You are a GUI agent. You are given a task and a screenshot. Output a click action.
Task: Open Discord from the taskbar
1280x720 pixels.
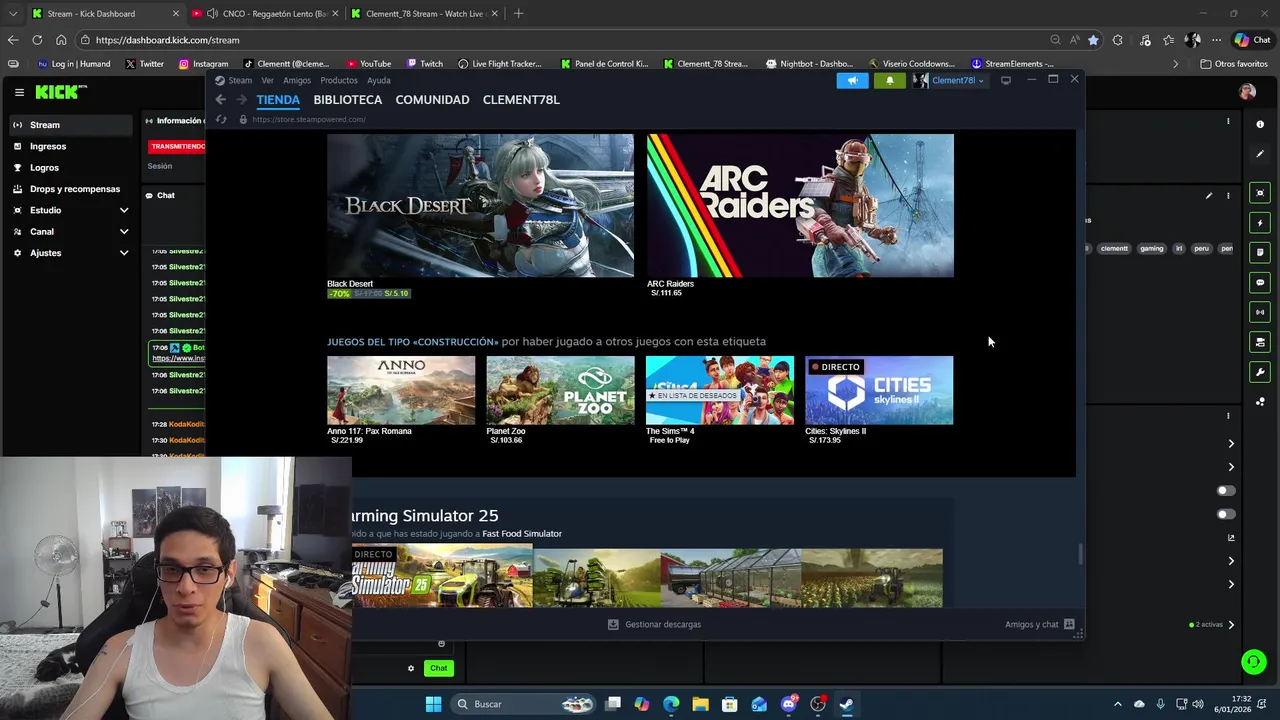click(788, 704)
